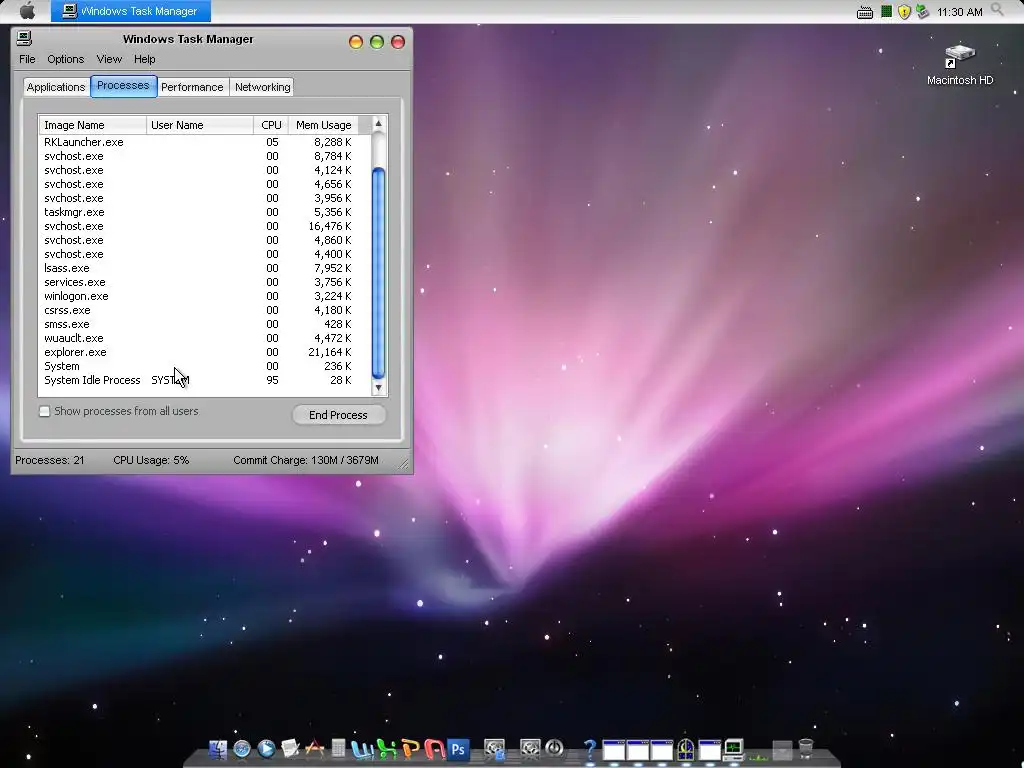Click the Processes: 21 status text

pos(50,460)
